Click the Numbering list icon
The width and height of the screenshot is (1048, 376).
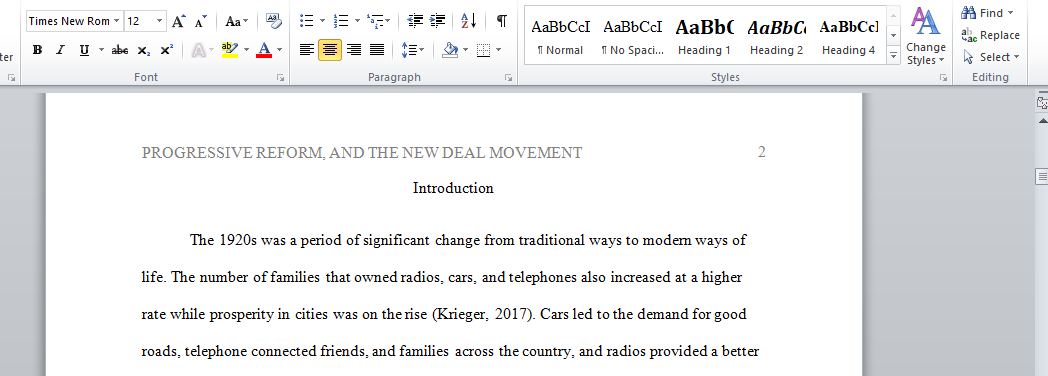(341, 21)
